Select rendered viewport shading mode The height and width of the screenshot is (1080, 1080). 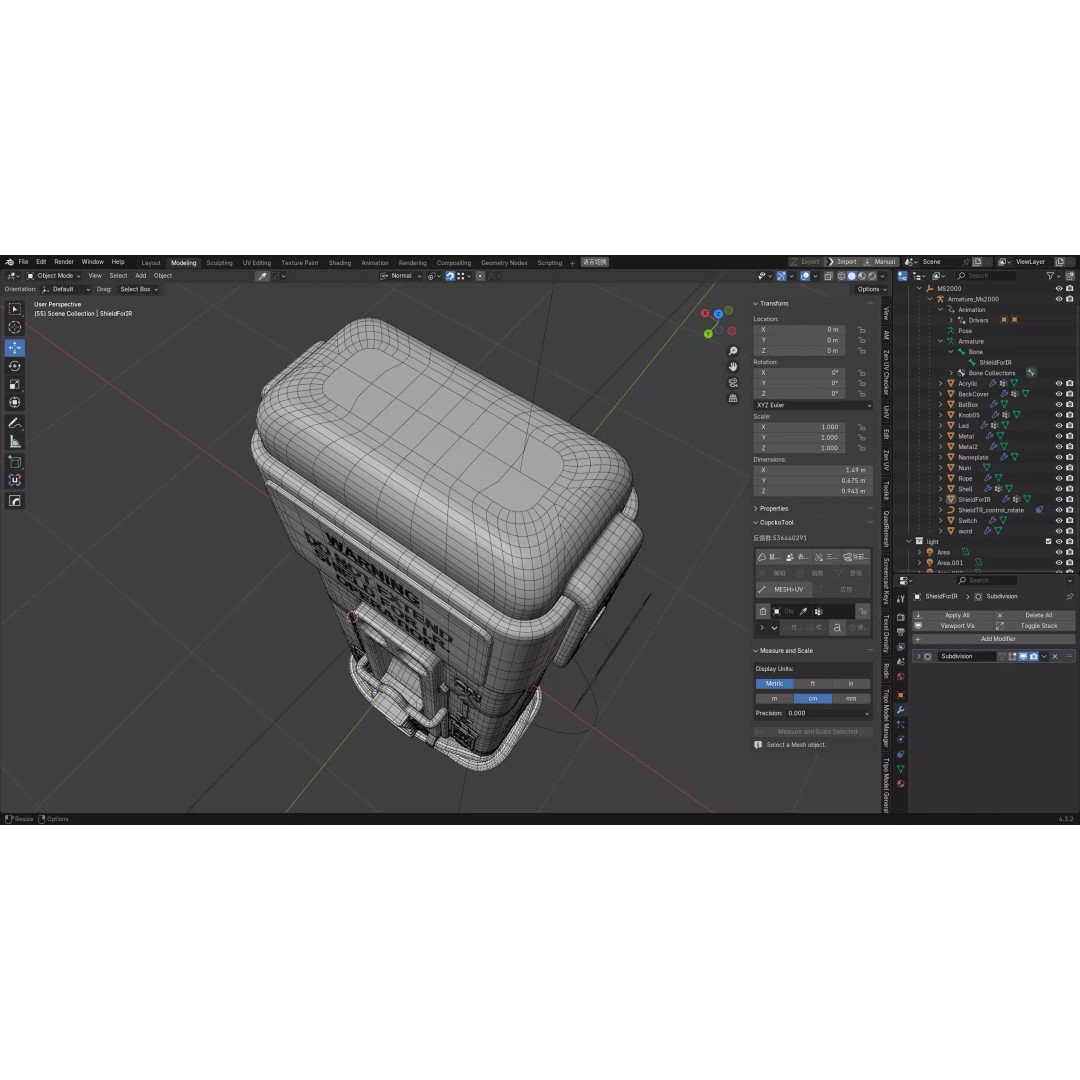pos(872,276)
